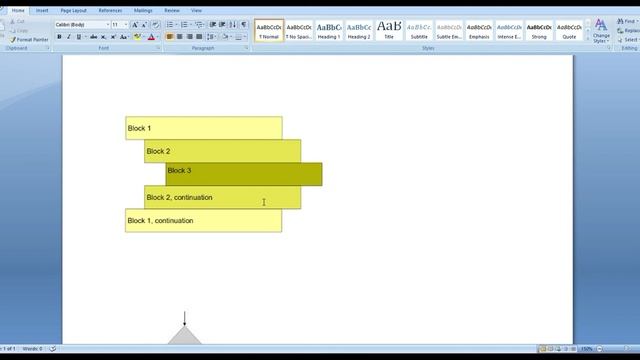This screenshot has width=640, height=360.
Task: Open the font color dropdown arrow
Action: click(x=158, y=37)
